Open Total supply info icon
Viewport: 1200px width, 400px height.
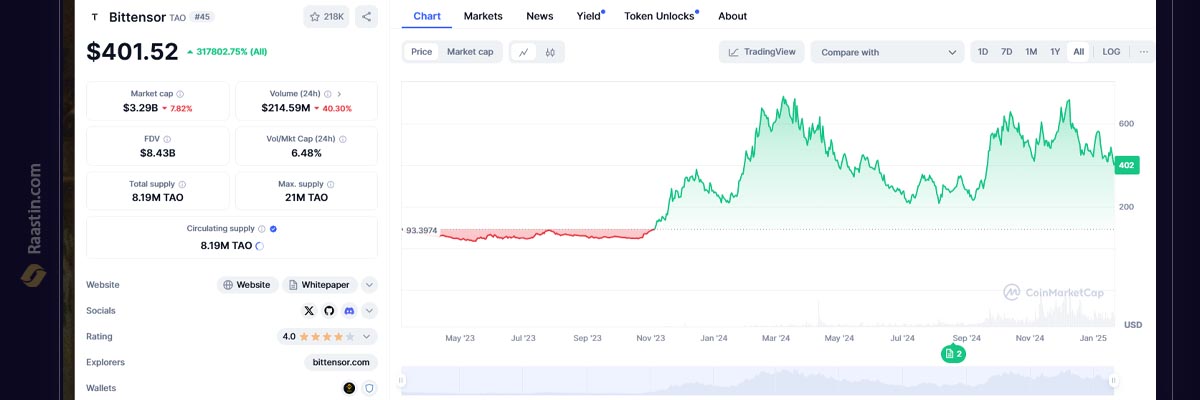[x=182, y=184]
